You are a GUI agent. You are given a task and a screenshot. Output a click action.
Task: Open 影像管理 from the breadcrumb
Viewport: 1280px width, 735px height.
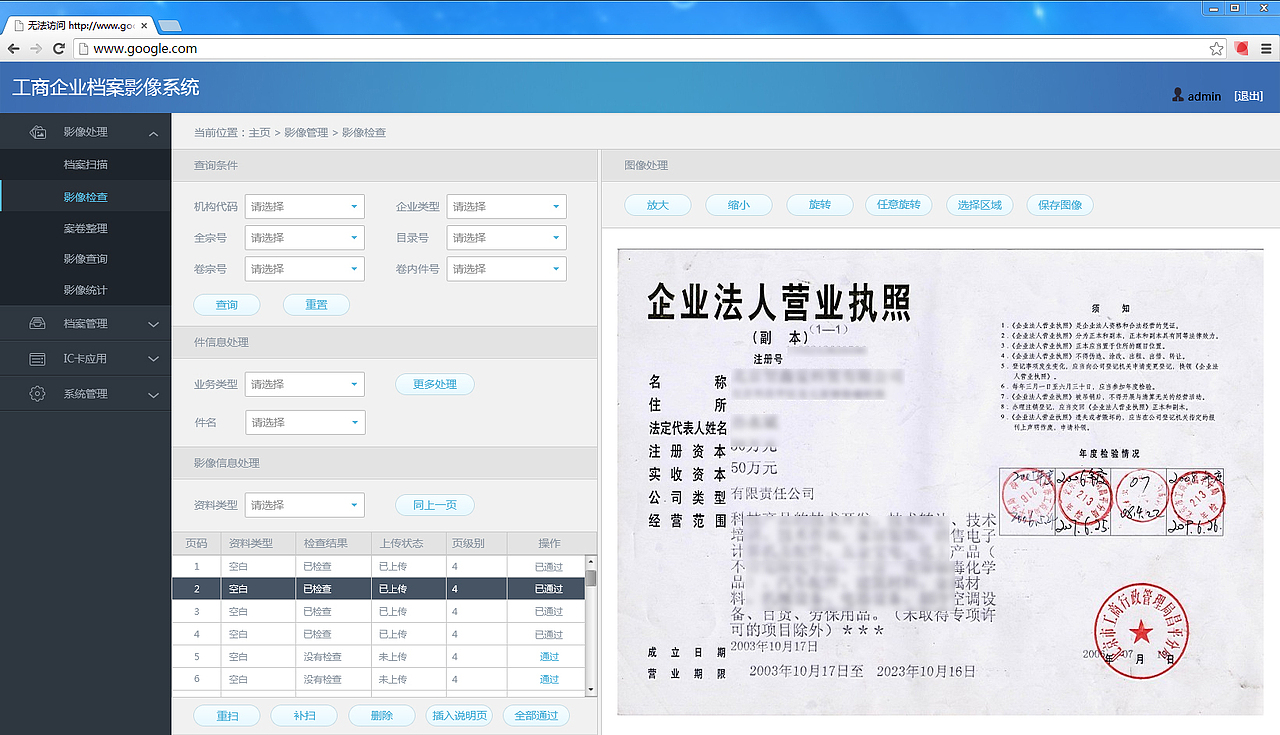(305, 132)
